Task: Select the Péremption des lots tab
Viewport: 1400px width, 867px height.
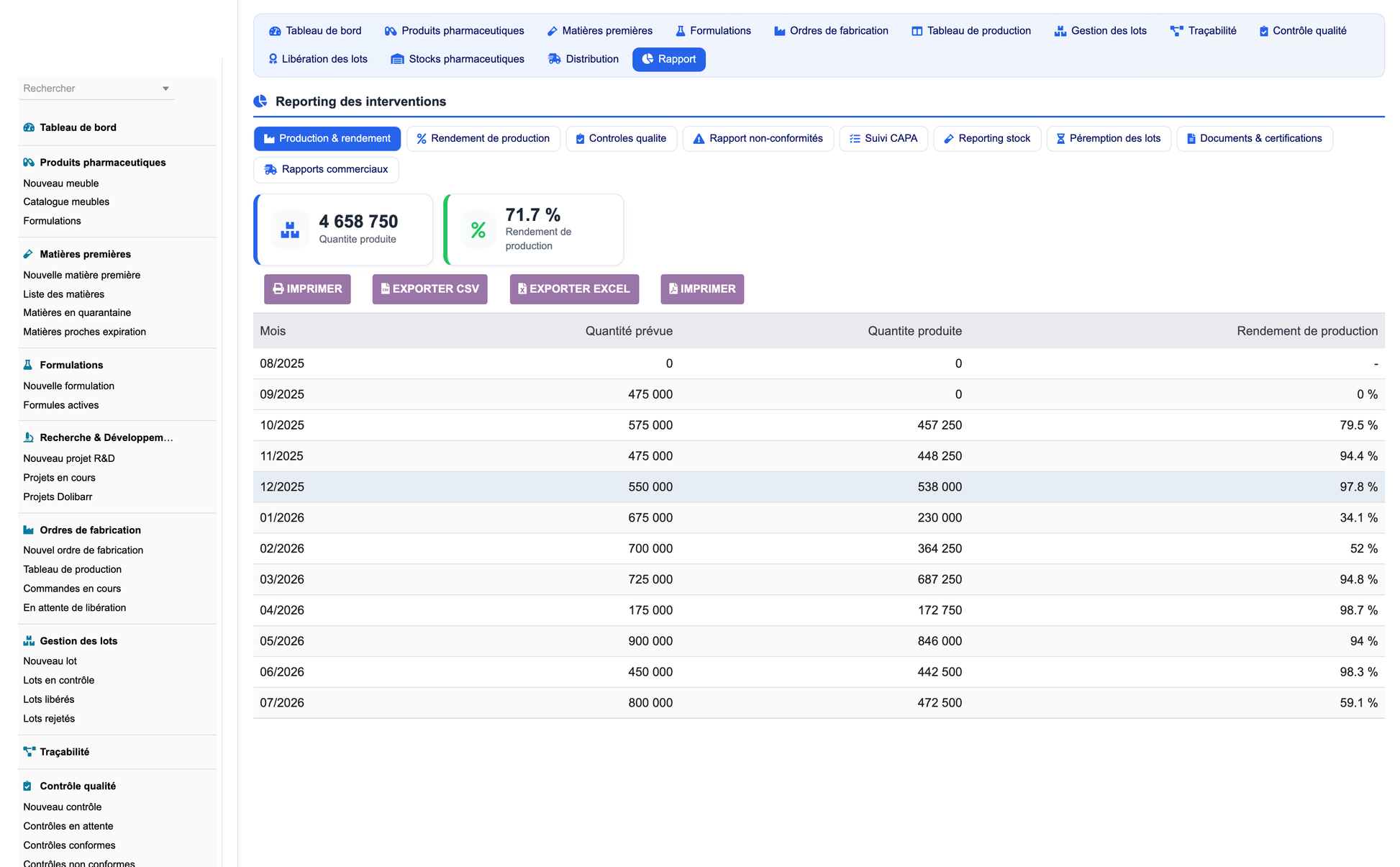Action: pos(1109,138)
